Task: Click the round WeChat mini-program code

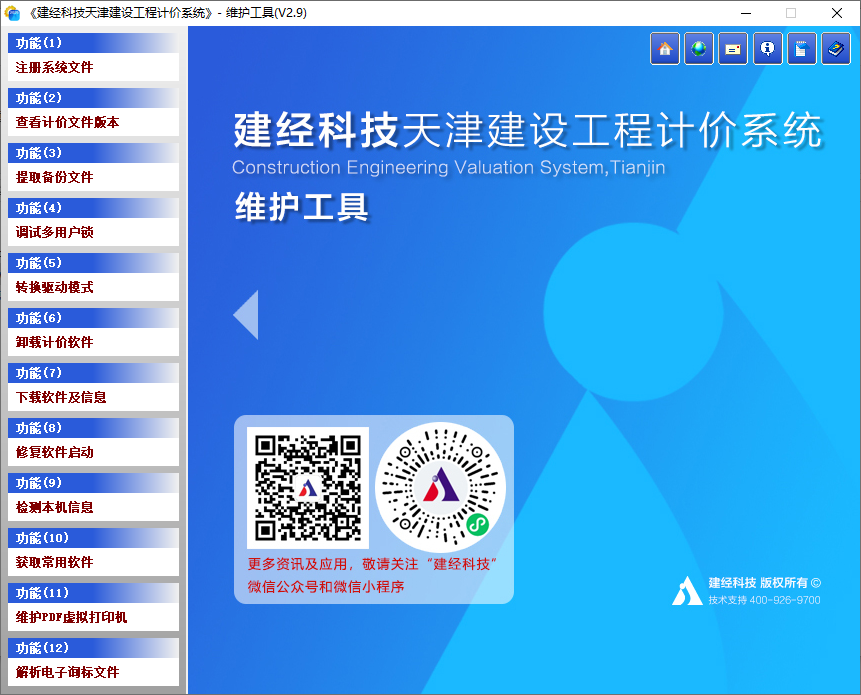Action: tap(440, 488)
